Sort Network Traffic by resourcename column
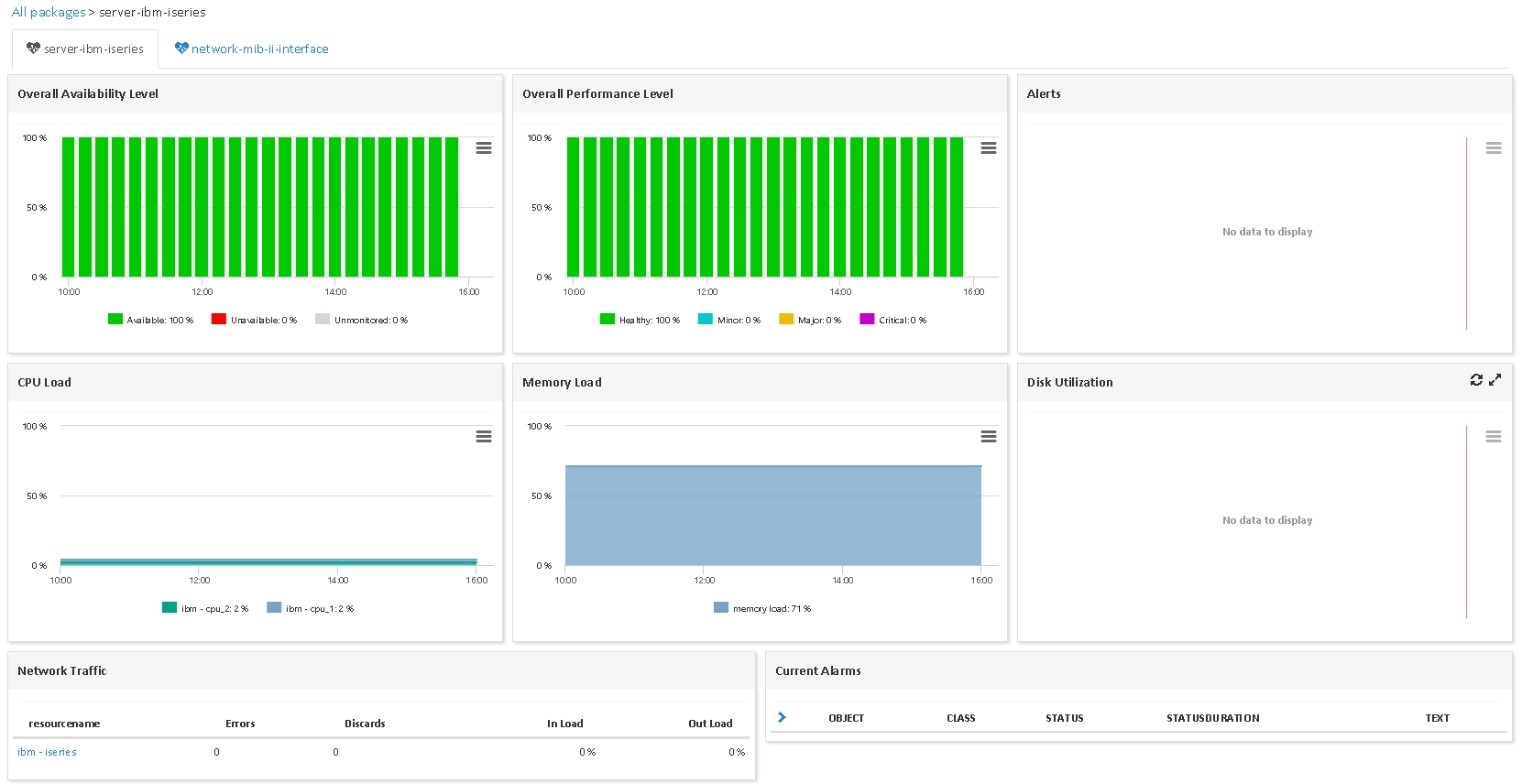The image size is (1522, 784). (64, 724)
